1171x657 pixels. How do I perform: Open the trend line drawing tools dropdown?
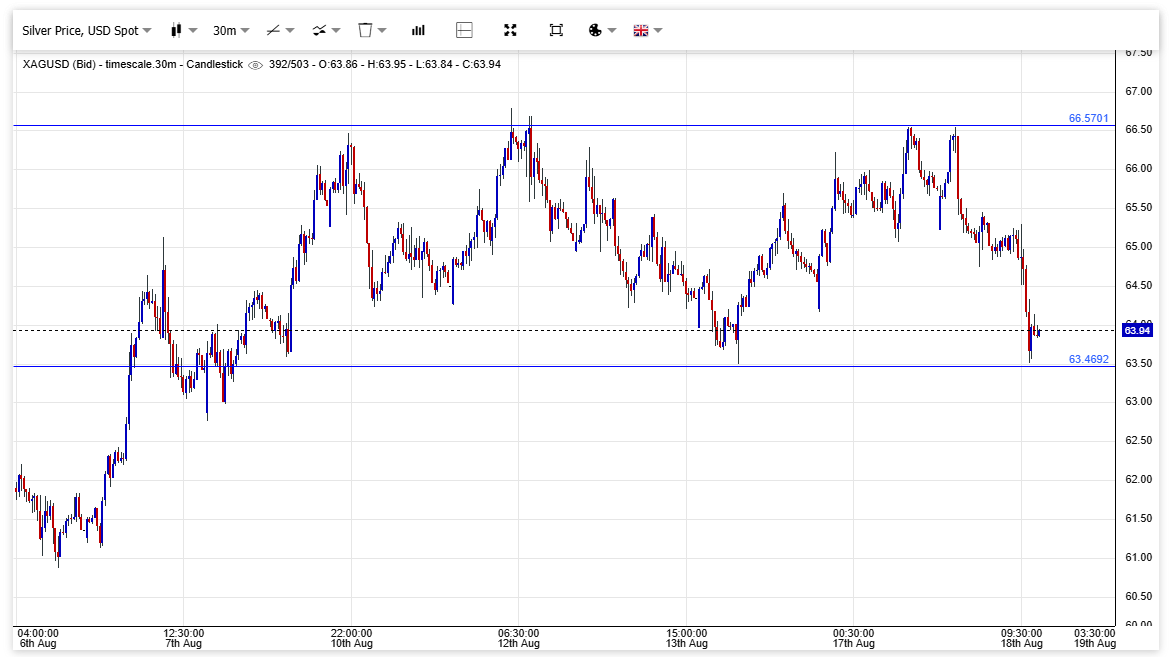(x=290, y=31)
